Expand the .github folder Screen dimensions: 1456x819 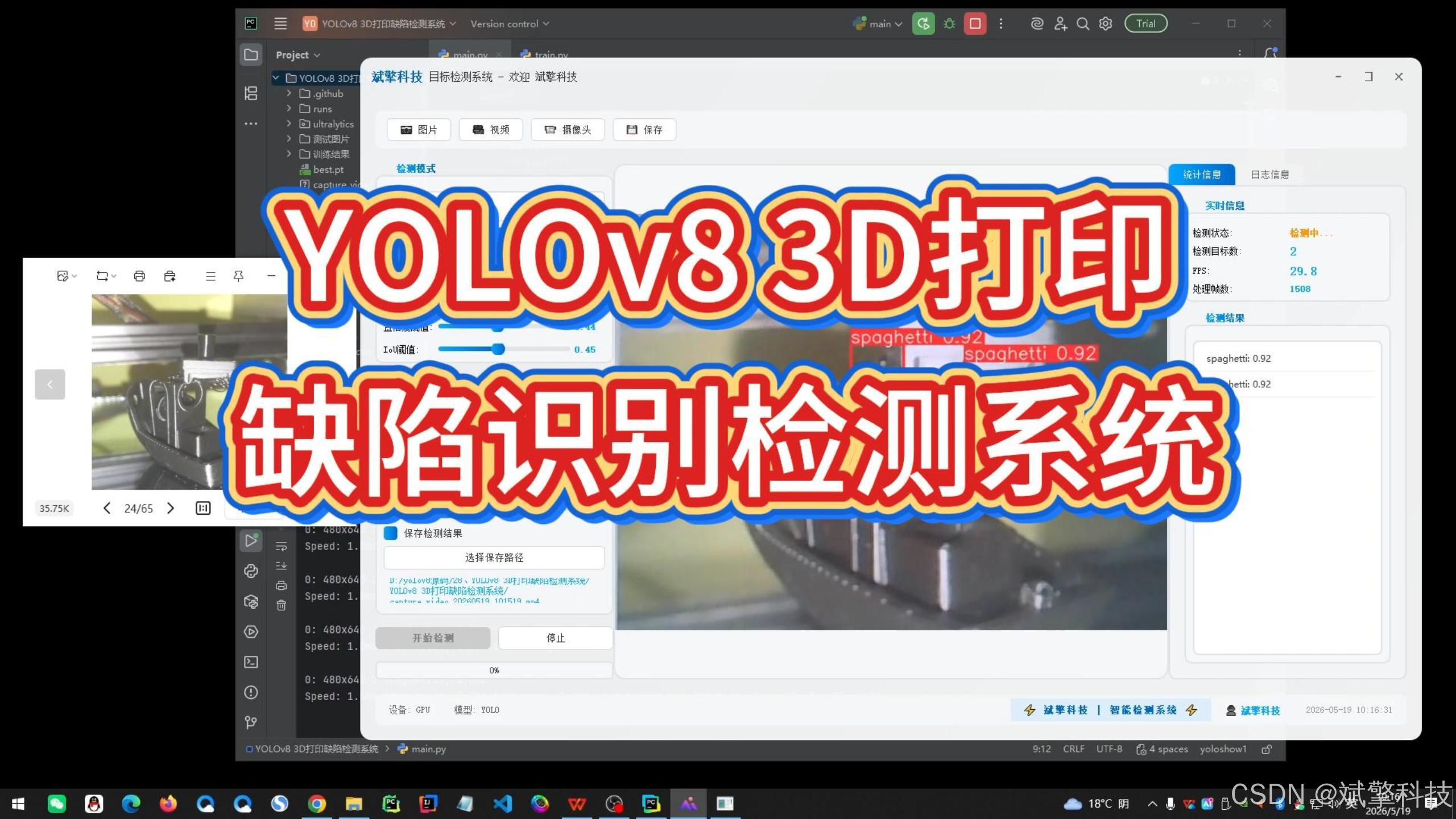(x=289, y=93)
